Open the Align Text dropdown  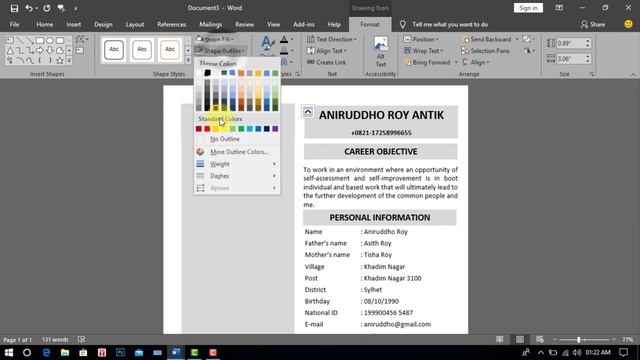(327, 51)
